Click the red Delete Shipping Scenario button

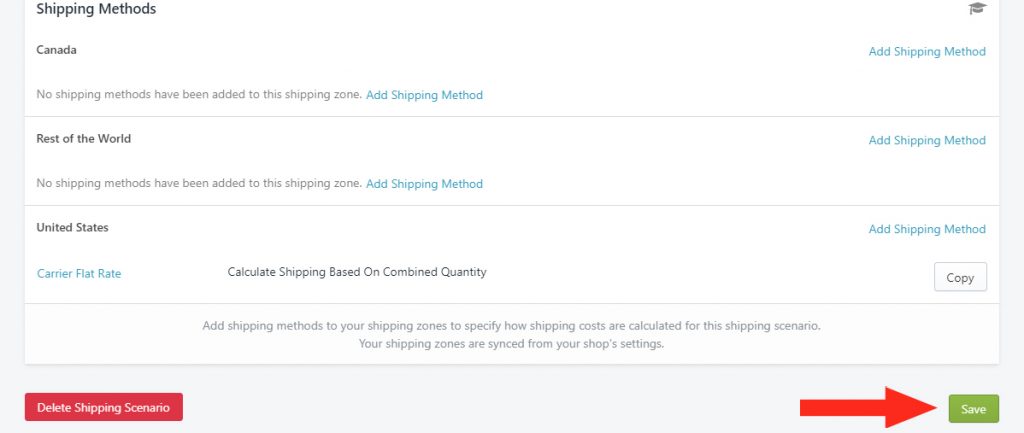(x=104, y=408)
